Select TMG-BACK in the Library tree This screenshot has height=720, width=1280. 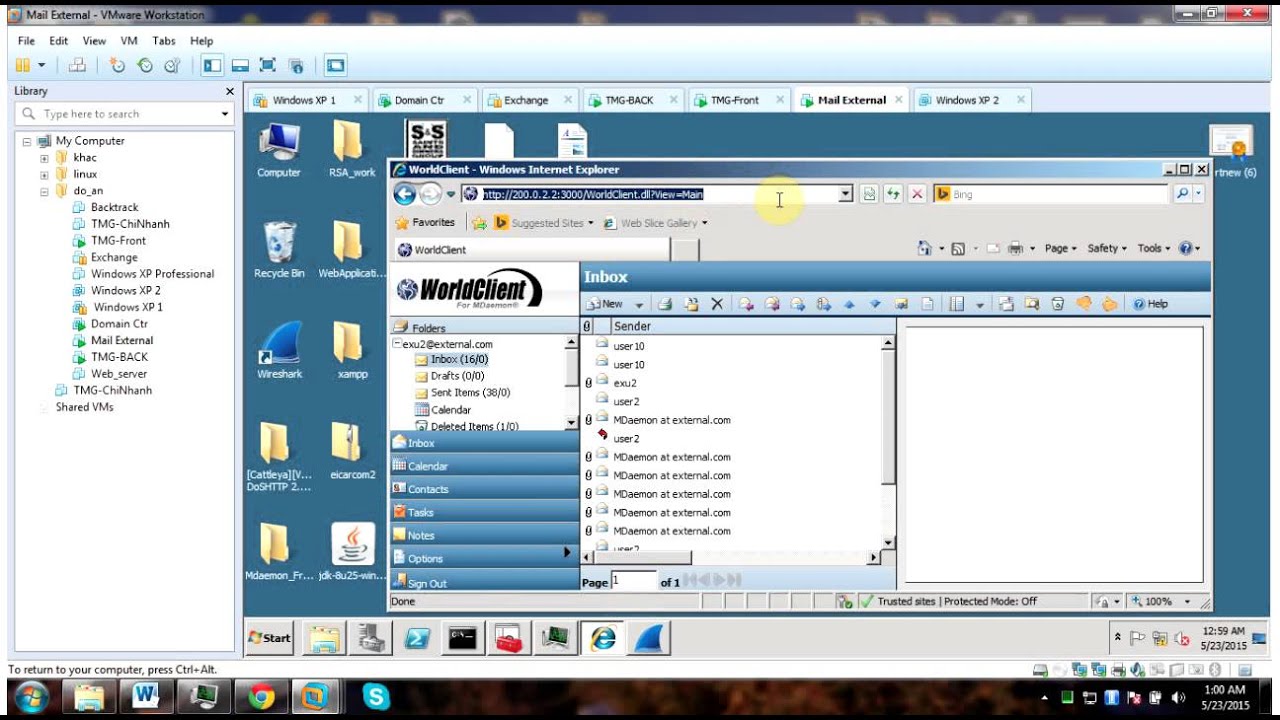pyautogui.click(x=119, y=357)
